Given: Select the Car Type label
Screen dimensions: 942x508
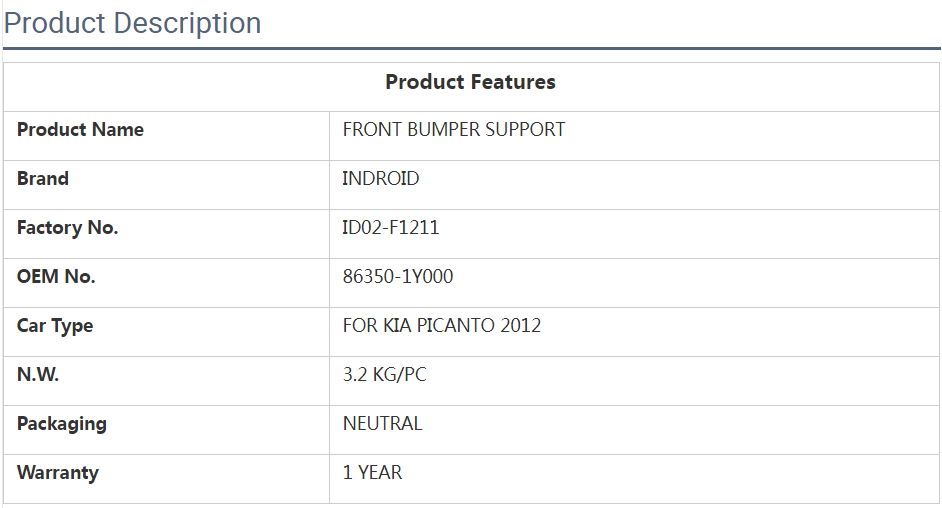Looking at the screenshot, I should (x=55, y=326).
